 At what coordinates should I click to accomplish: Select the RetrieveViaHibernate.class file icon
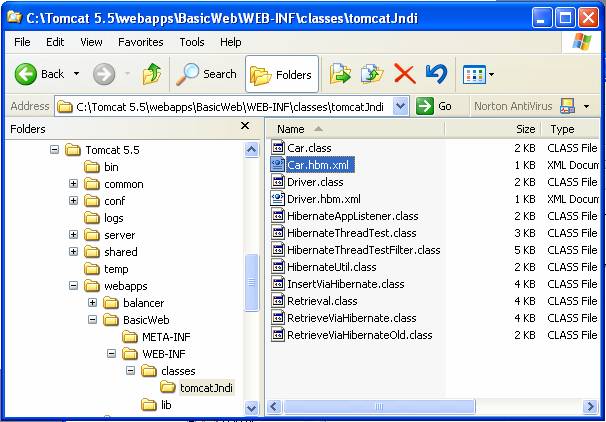point(278,318)
